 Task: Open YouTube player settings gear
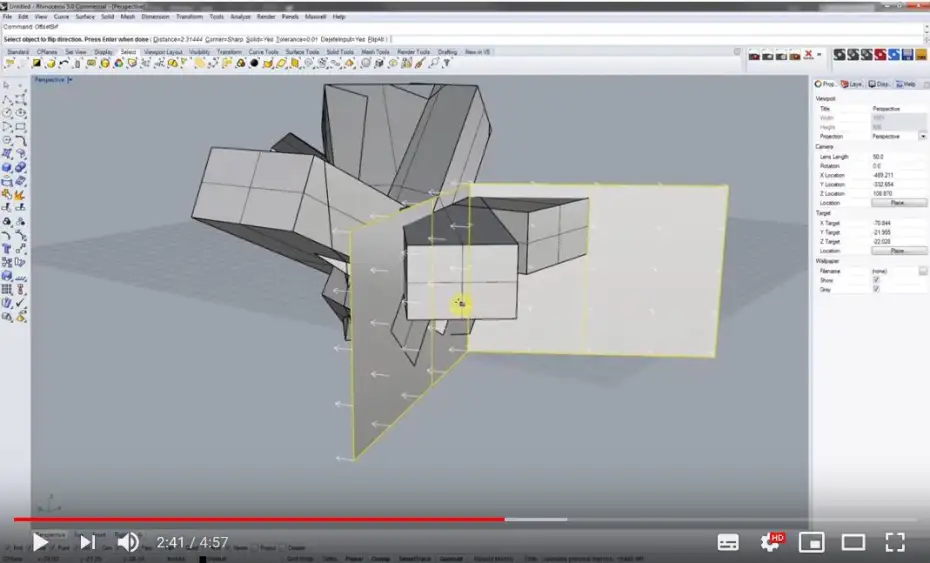click(770, 542)
